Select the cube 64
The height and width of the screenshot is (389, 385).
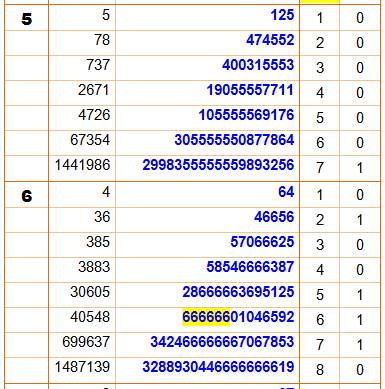coord(286,192)
